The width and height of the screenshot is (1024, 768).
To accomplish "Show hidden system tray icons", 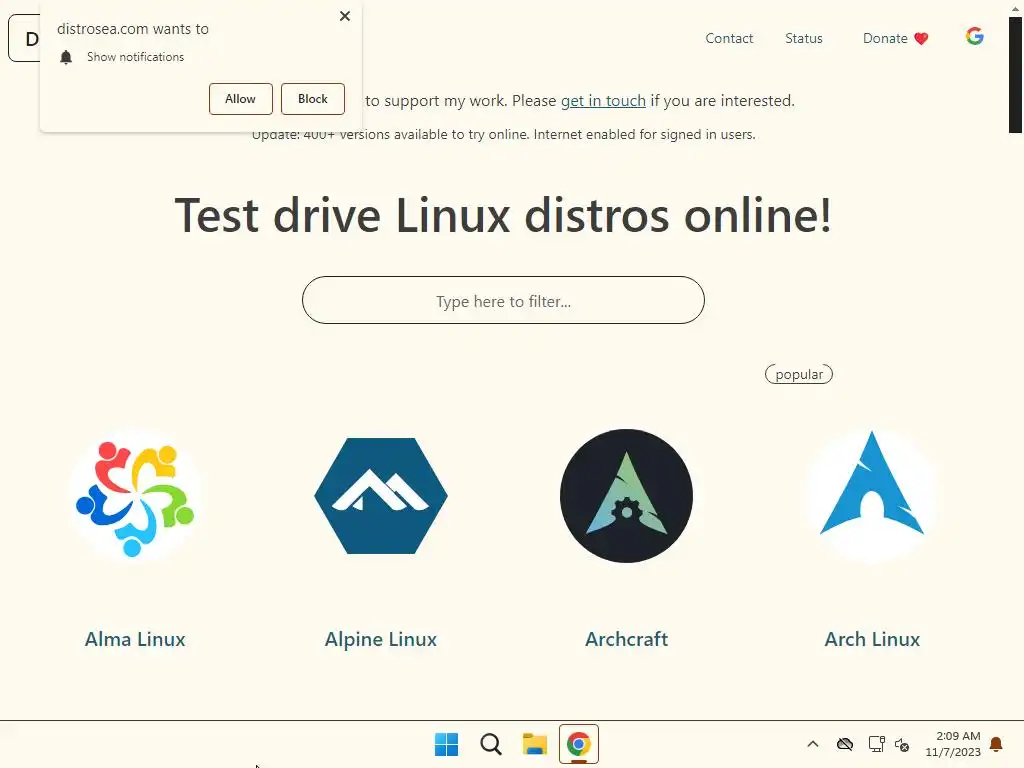I will (812, 744).
